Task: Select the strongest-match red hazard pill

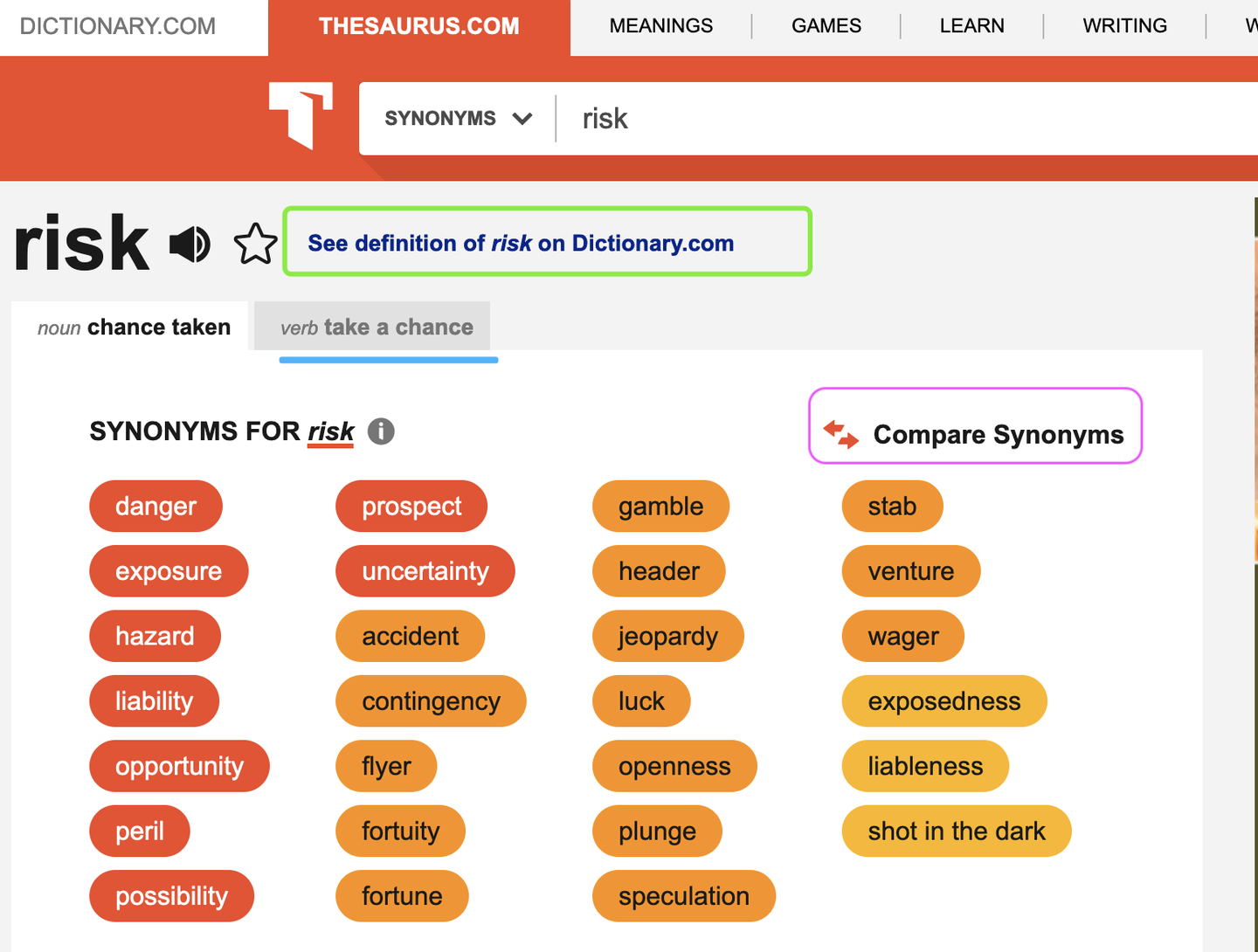Action: [155, 636]
